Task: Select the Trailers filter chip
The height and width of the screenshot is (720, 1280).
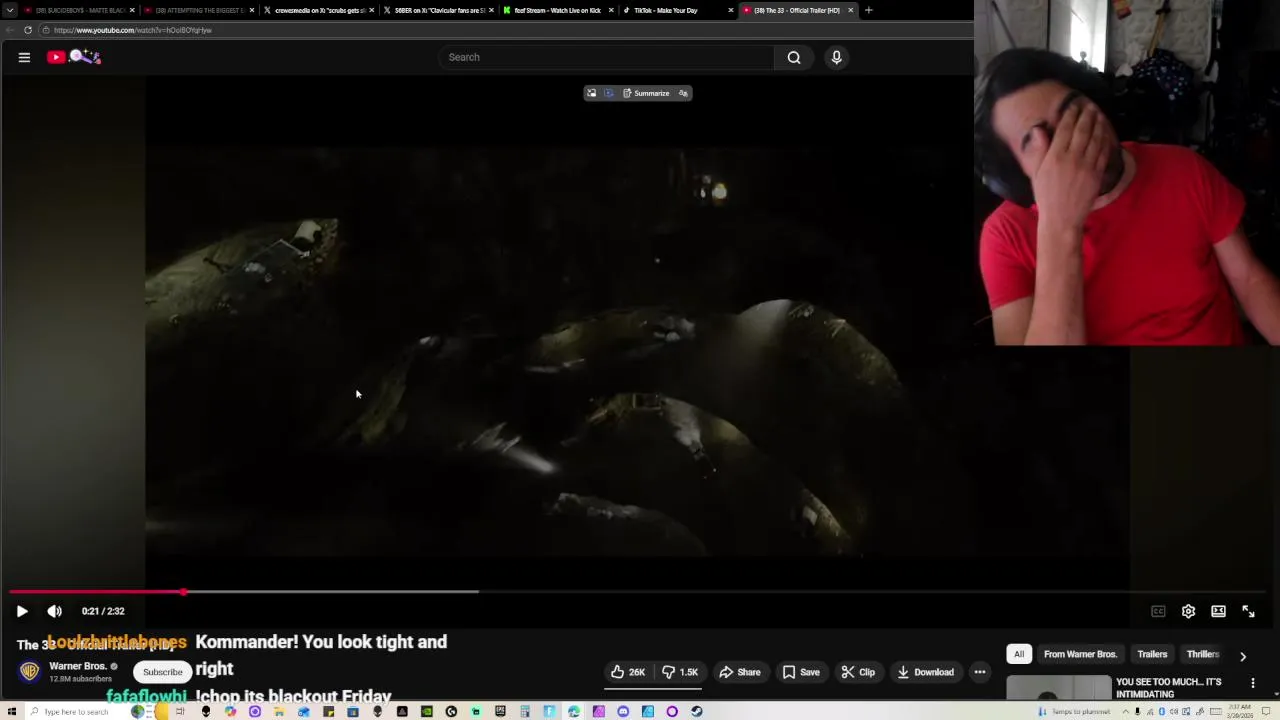Action: [1152, 654]
